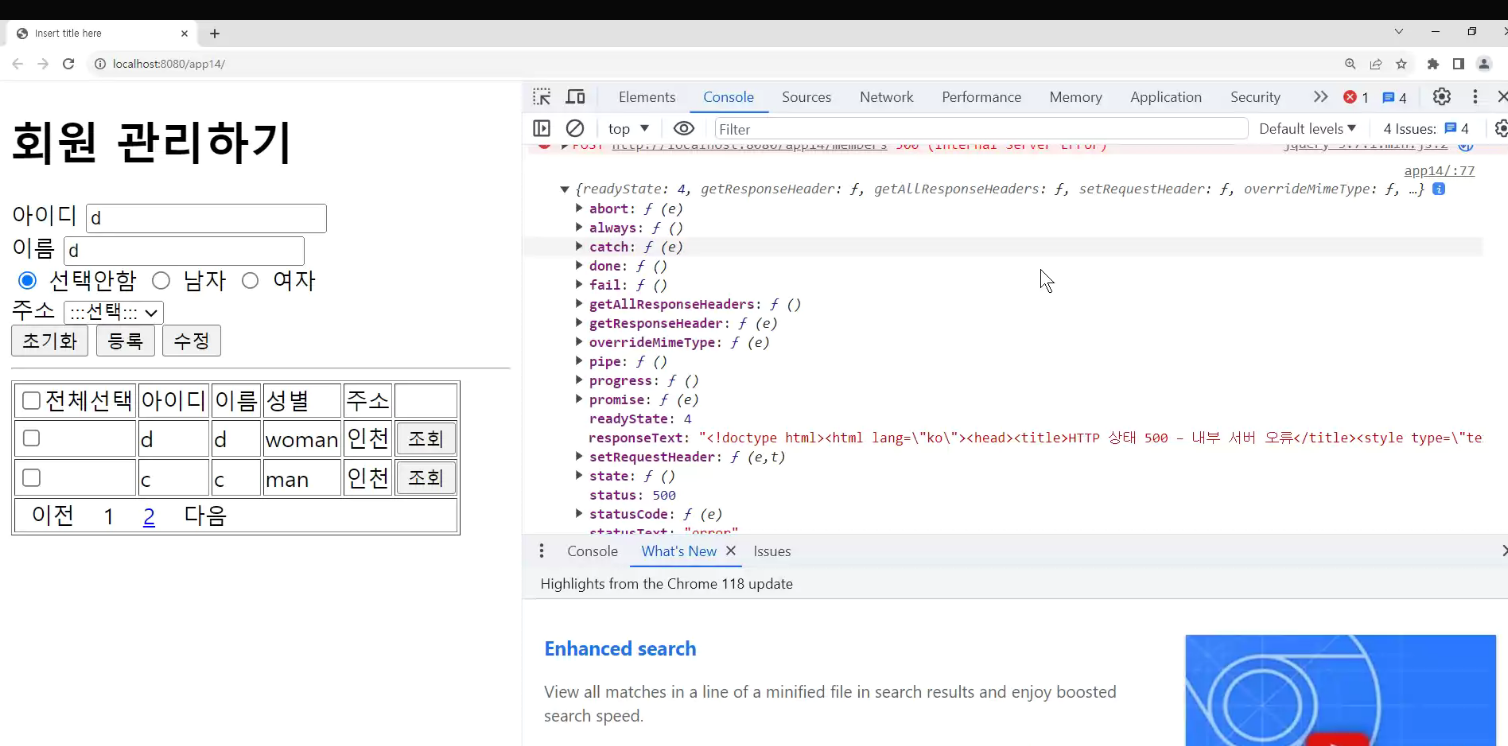Image resolution: width=1508 pixels, height=746 pixels.
Task: Open the blue issues badge beside the error count
Action: tap(1394, 97)
